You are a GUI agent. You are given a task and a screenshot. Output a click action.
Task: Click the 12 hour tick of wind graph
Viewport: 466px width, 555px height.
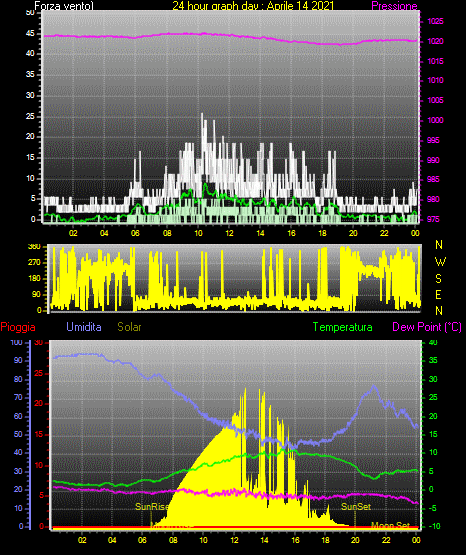coord(229,233)
